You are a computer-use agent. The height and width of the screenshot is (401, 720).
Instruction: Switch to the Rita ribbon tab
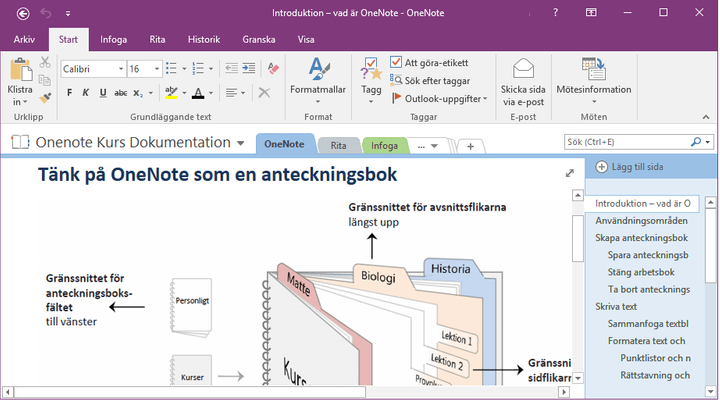click(x=157, y=40)
